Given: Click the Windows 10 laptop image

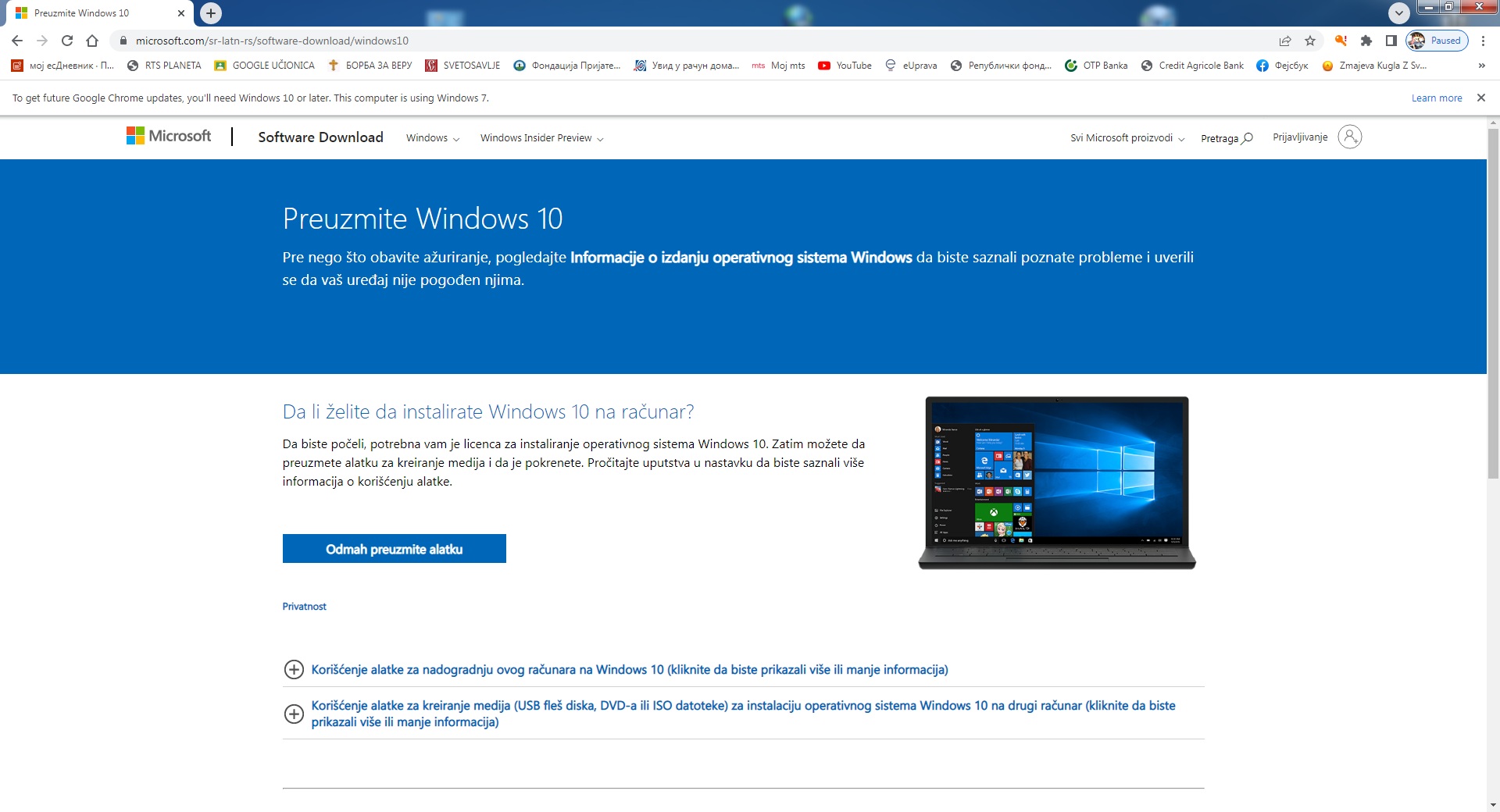Looking at the screenshot, I should 1057,483.
